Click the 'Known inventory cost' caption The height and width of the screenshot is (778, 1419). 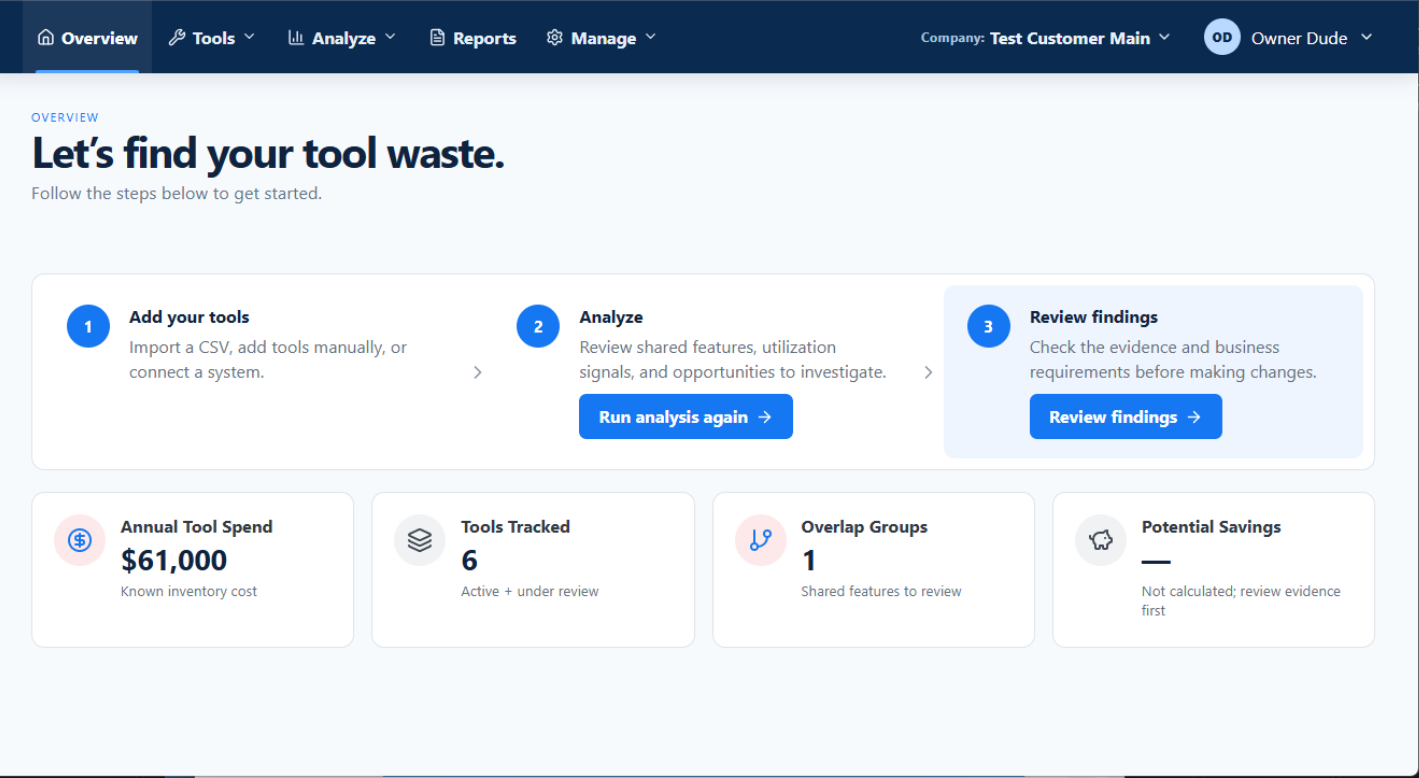pyautogui.click(x=189, y=591)
